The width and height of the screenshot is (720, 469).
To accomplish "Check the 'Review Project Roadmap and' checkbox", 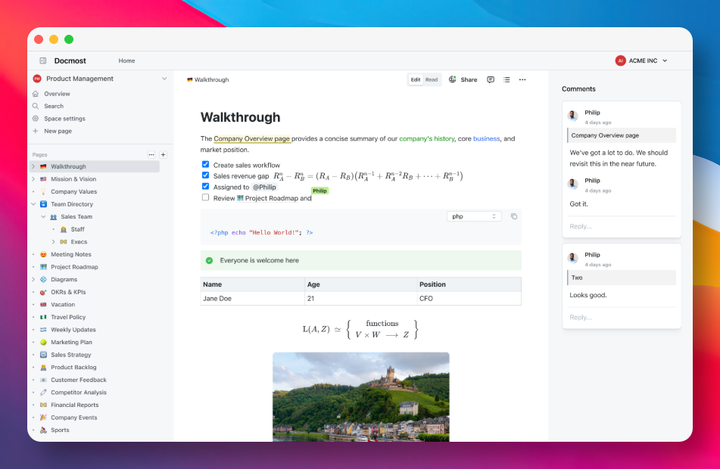I will click(x=205, y=198).
